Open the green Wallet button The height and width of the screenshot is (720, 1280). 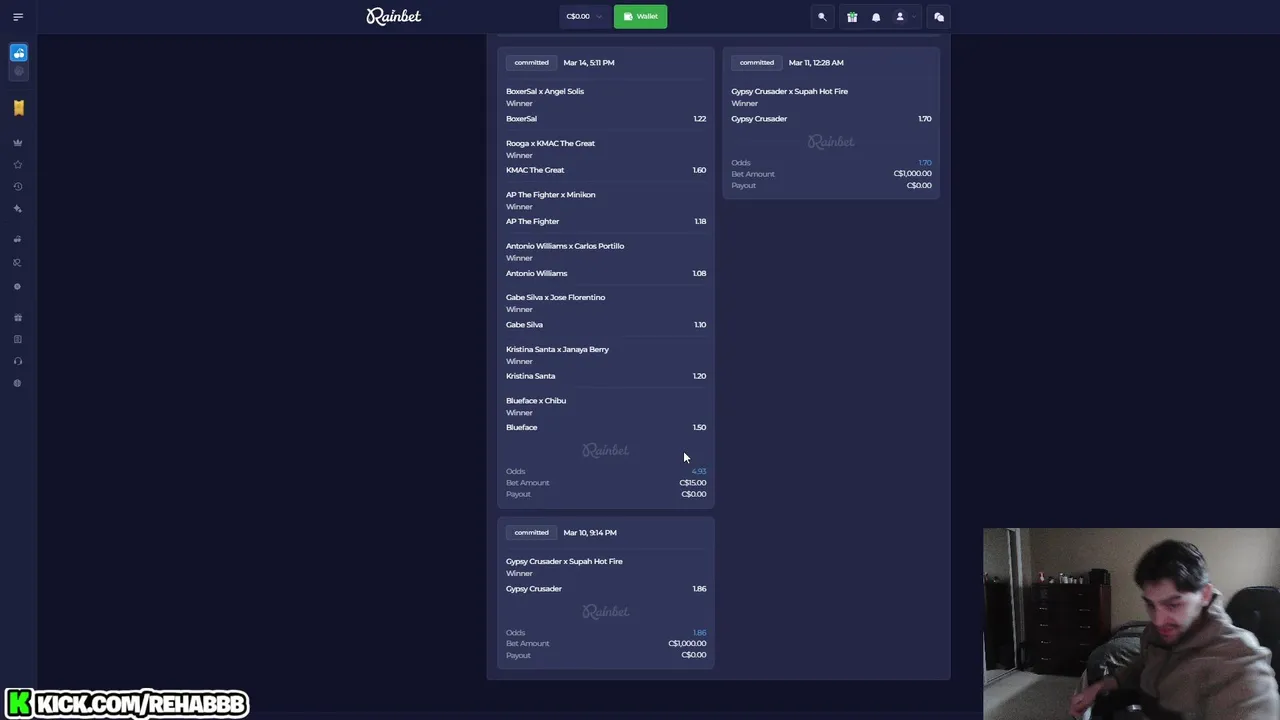640,16
